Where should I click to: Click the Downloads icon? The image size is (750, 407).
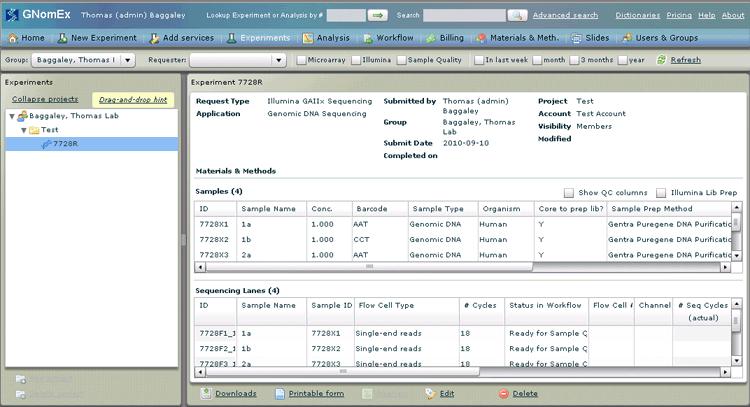(x=206, y=393)
